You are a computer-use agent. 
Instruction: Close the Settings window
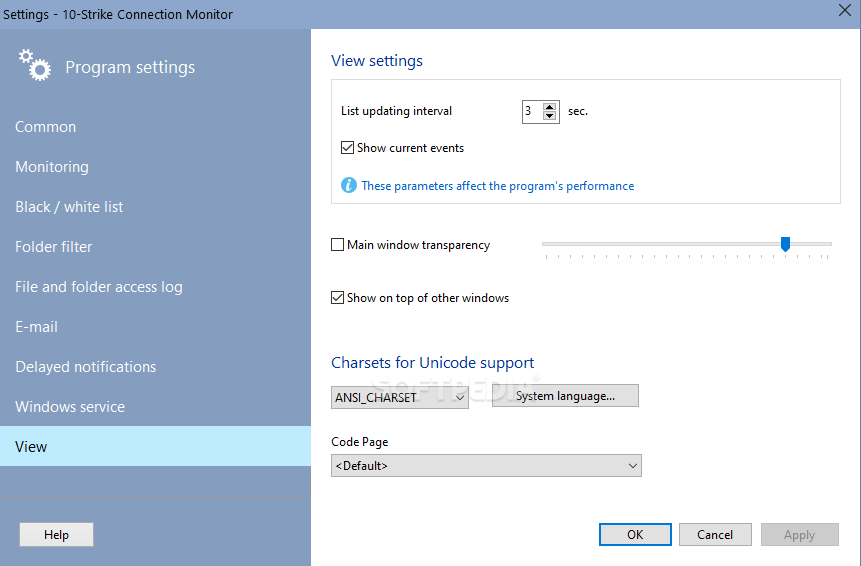click(x=845, y=10)
